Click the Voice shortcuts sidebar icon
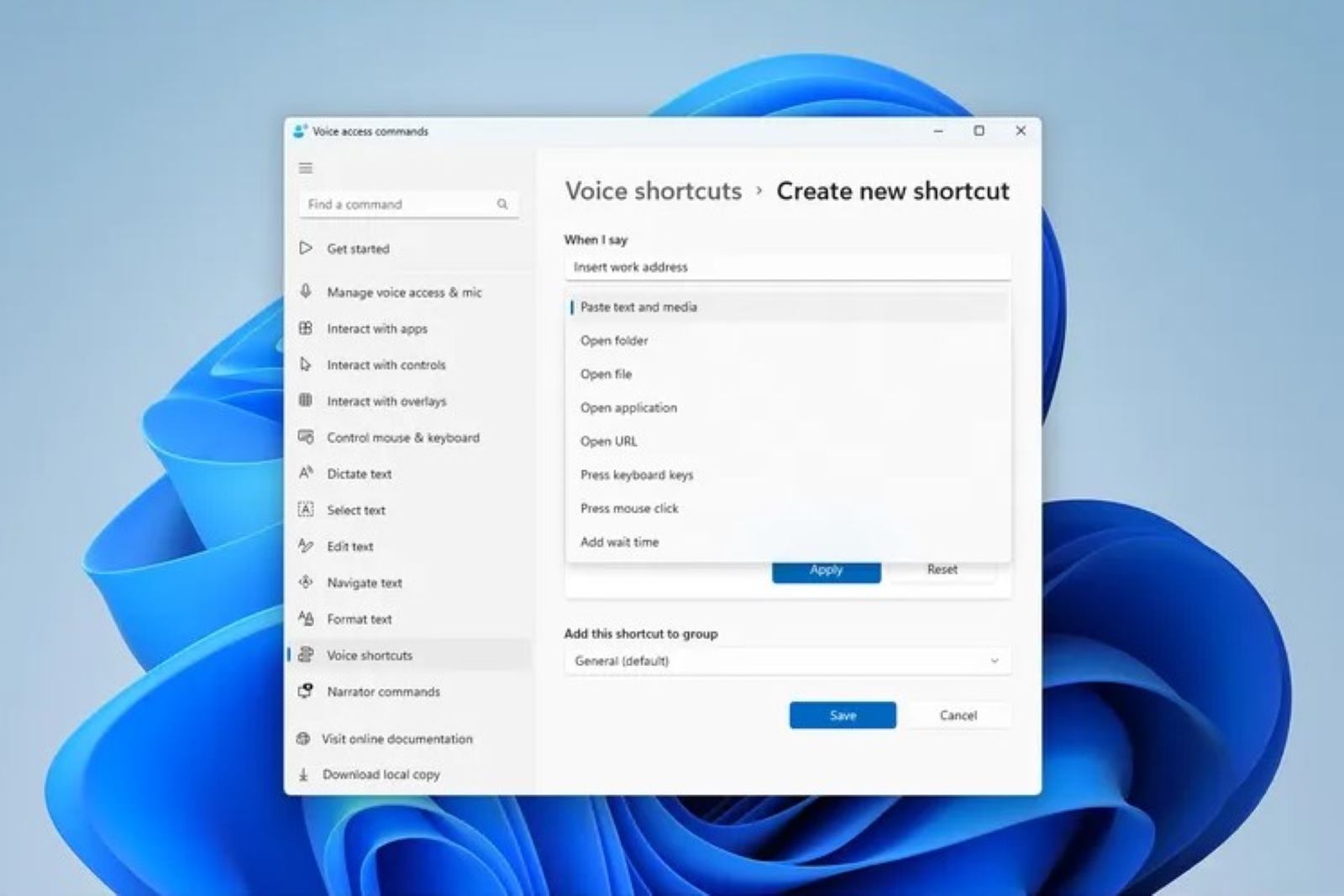 pyautogui.click(x=306, y=654)
